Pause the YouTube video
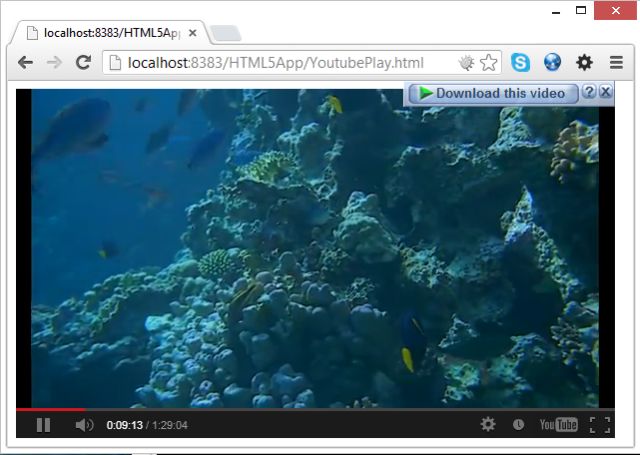Image resolution: width=640 pixels, height=455 pixels. (43, 425)
